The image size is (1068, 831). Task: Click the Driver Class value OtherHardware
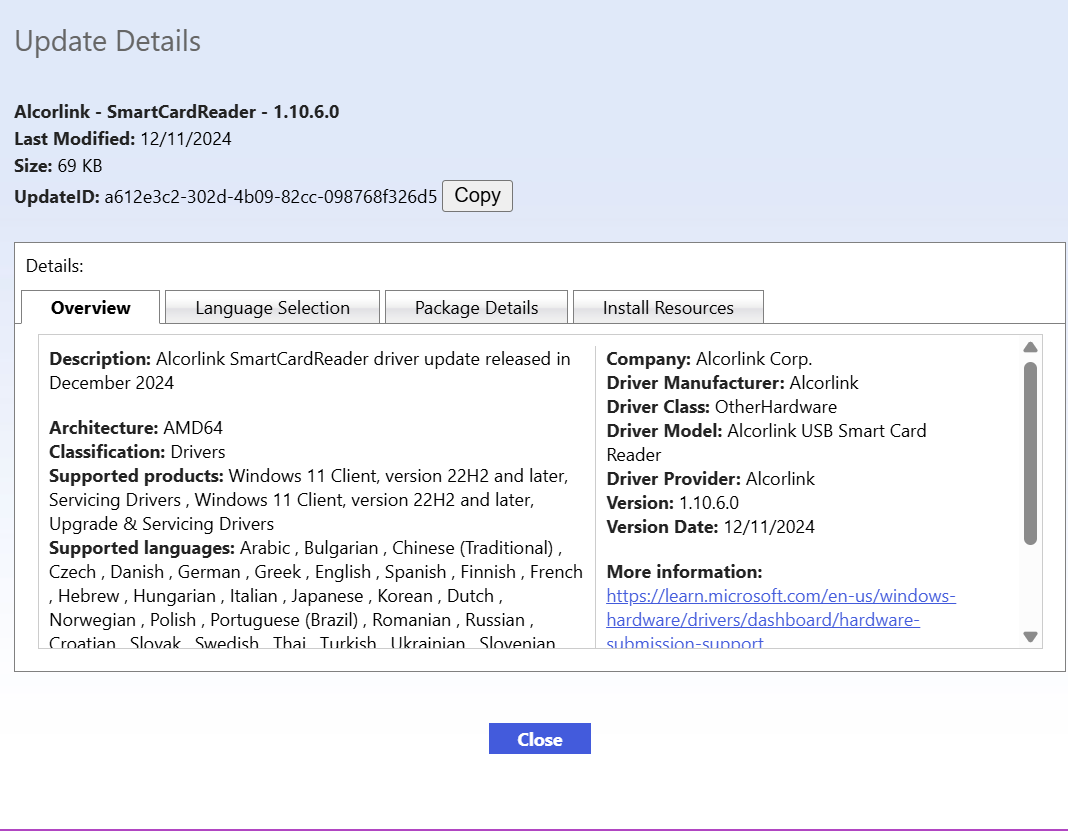pos(776,407)
